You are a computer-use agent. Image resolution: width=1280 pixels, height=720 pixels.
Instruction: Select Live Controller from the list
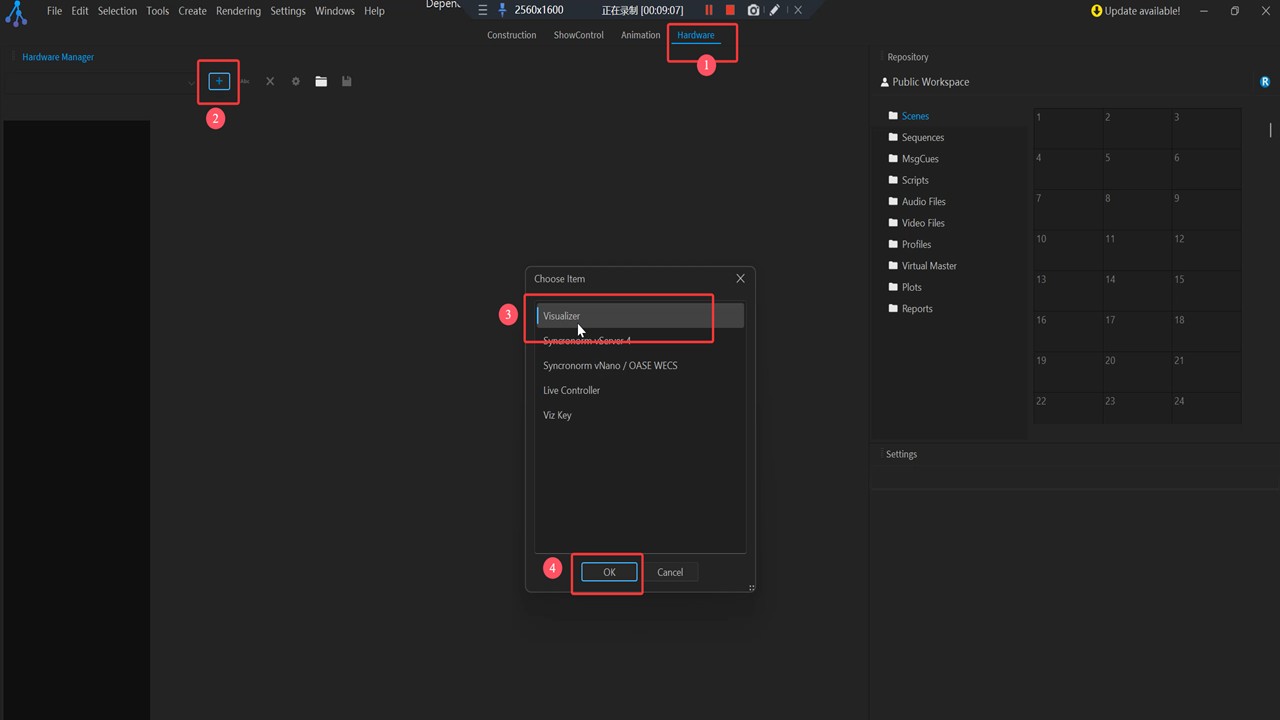pyautogui.click(x=572, y=390)
